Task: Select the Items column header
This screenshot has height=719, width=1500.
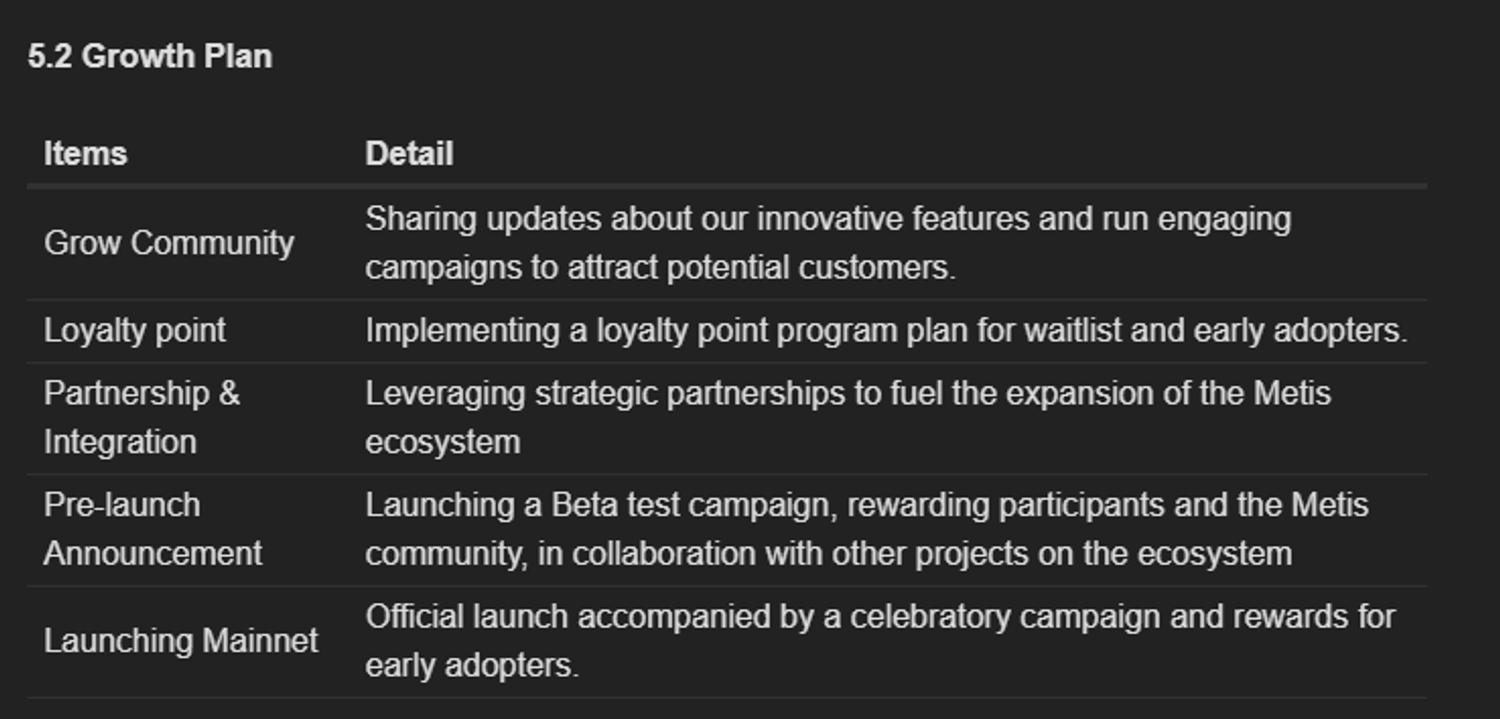Action: [85, 154]
